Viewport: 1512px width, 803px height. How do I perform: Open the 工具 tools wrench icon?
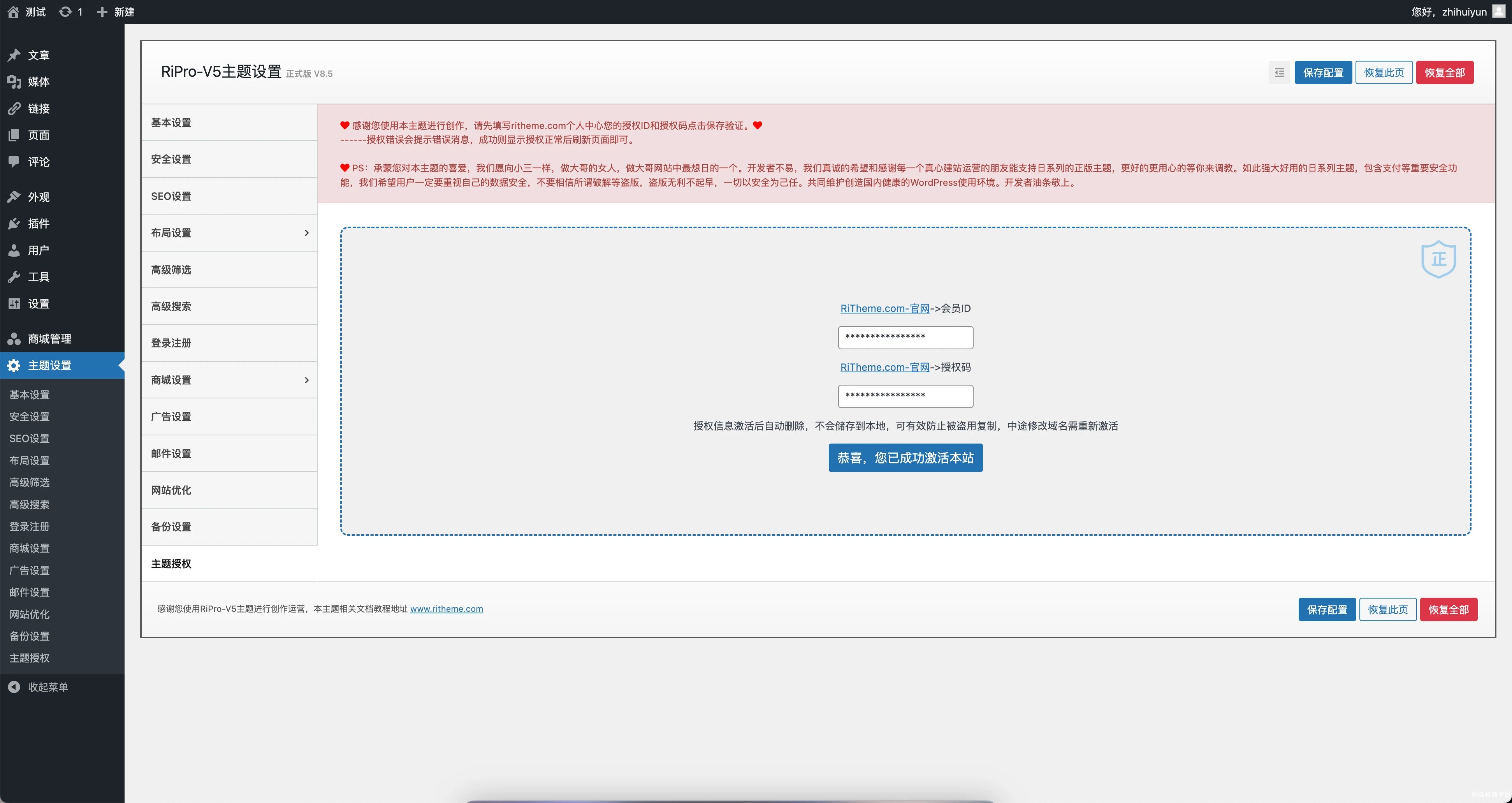(x=14, y=276)
